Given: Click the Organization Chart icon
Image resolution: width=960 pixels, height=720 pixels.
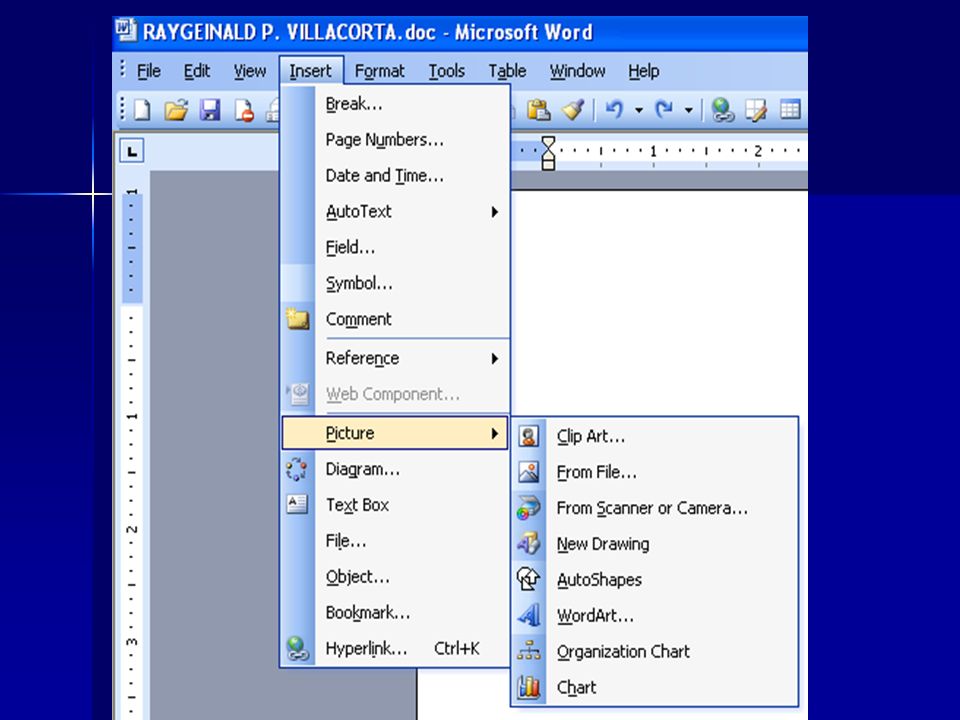Looking at the screenshot, I should (528, 651).
